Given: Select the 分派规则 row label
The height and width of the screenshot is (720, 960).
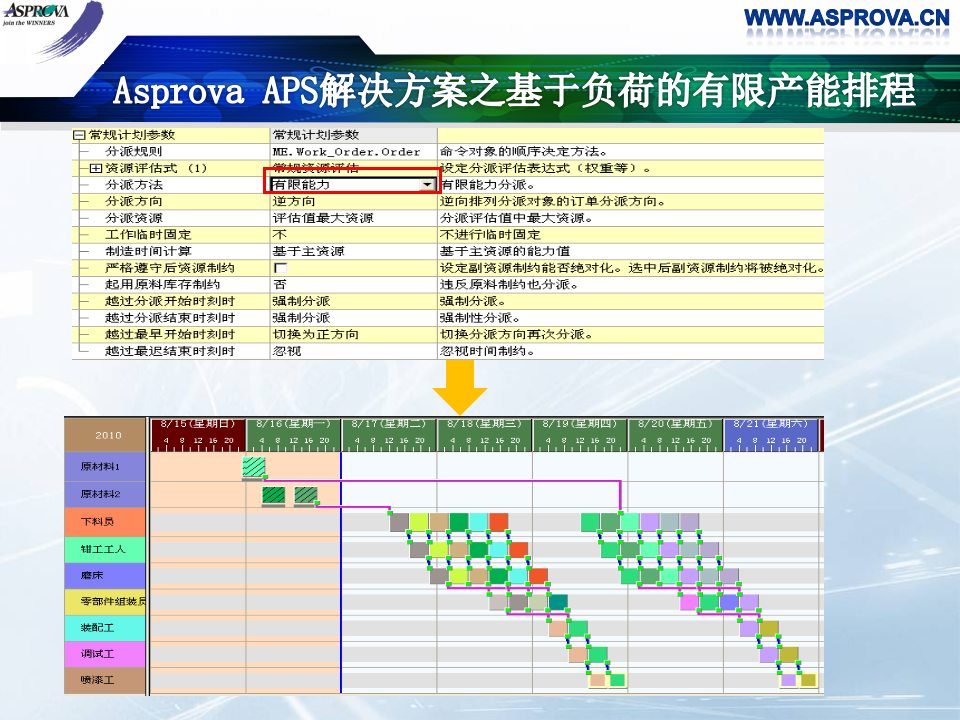Looking at the screenshot, I should [x=133, y=152].
